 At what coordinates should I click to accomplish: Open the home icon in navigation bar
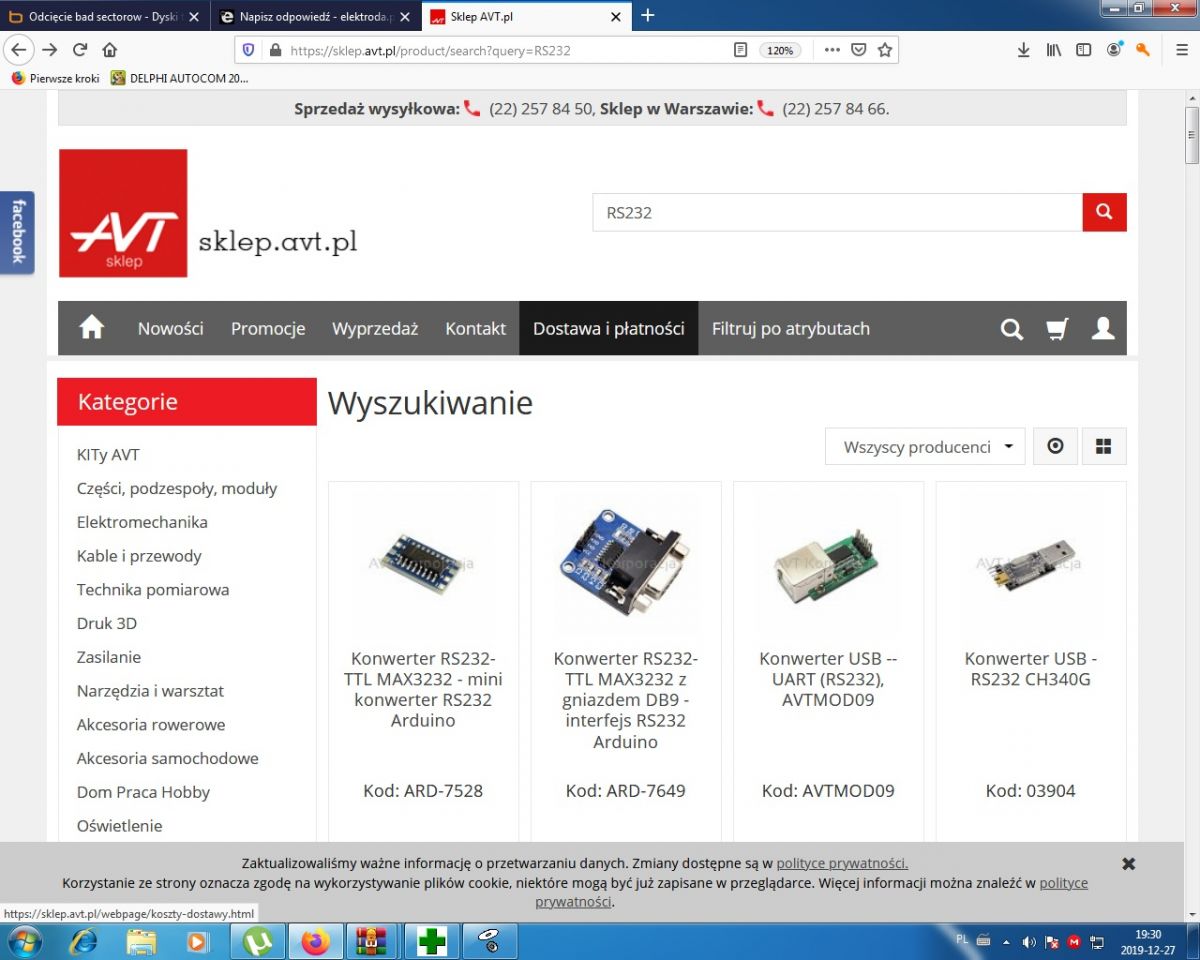[92, 328]
